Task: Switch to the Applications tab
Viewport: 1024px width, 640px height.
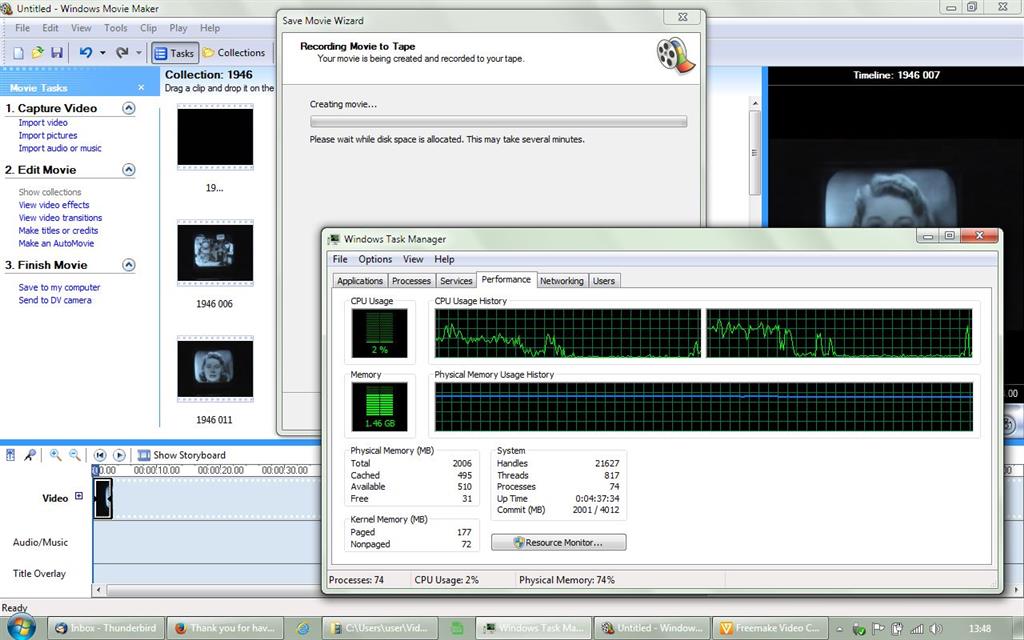Action: [x=359, y=281]
